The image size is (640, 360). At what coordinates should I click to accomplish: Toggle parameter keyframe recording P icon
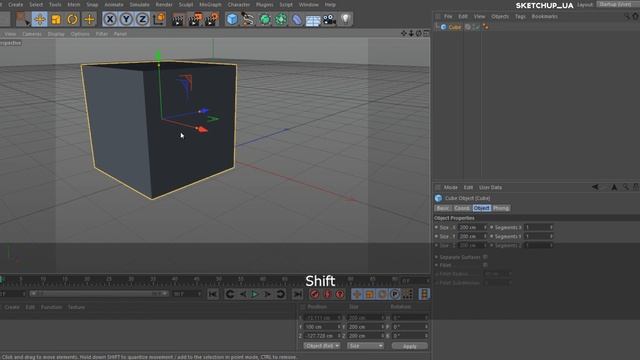(395, 294)
